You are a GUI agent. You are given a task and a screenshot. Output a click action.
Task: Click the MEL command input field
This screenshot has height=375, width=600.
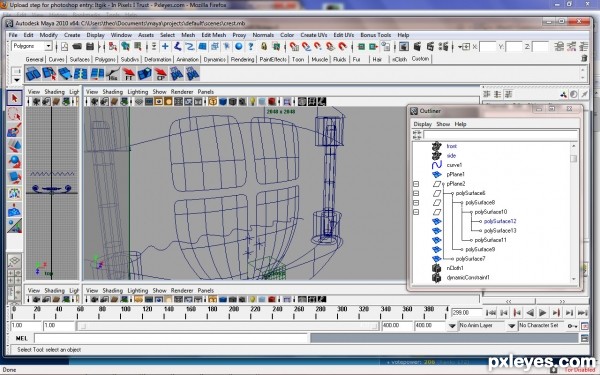171,338
